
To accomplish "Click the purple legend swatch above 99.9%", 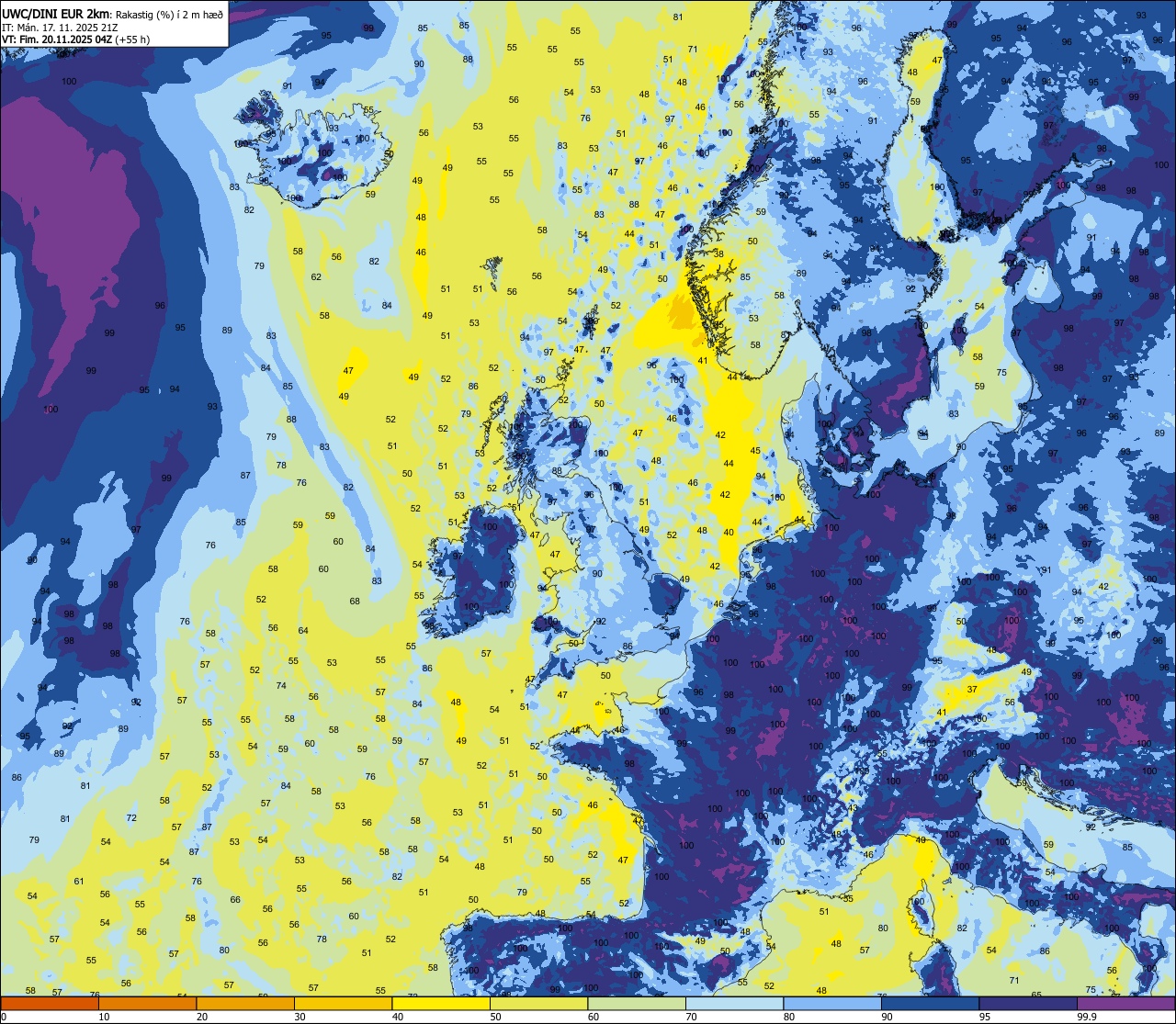I will coord(1125,1003).
